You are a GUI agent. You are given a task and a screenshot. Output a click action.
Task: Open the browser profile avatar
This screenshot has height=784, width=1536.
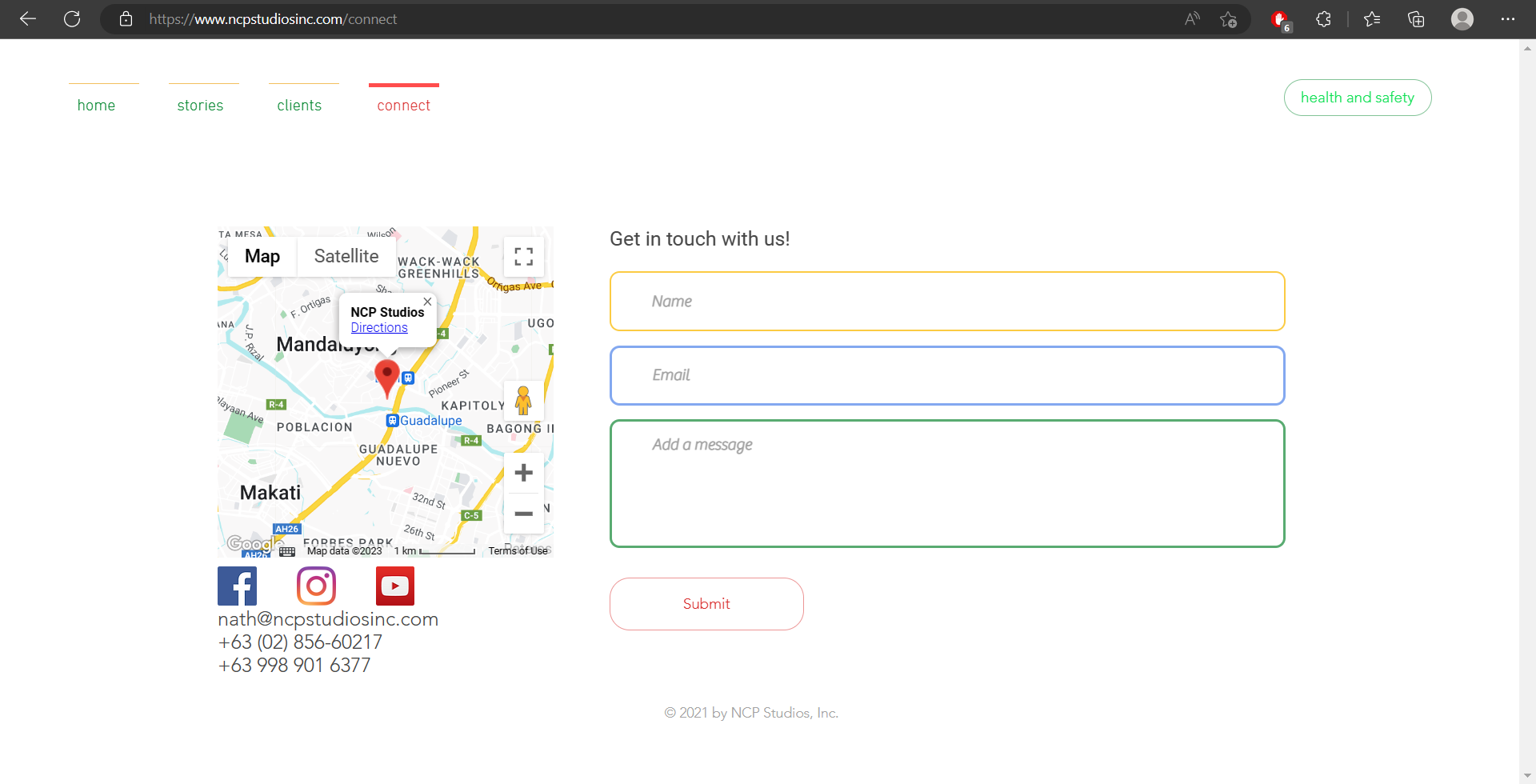(x=1462, y=19)
